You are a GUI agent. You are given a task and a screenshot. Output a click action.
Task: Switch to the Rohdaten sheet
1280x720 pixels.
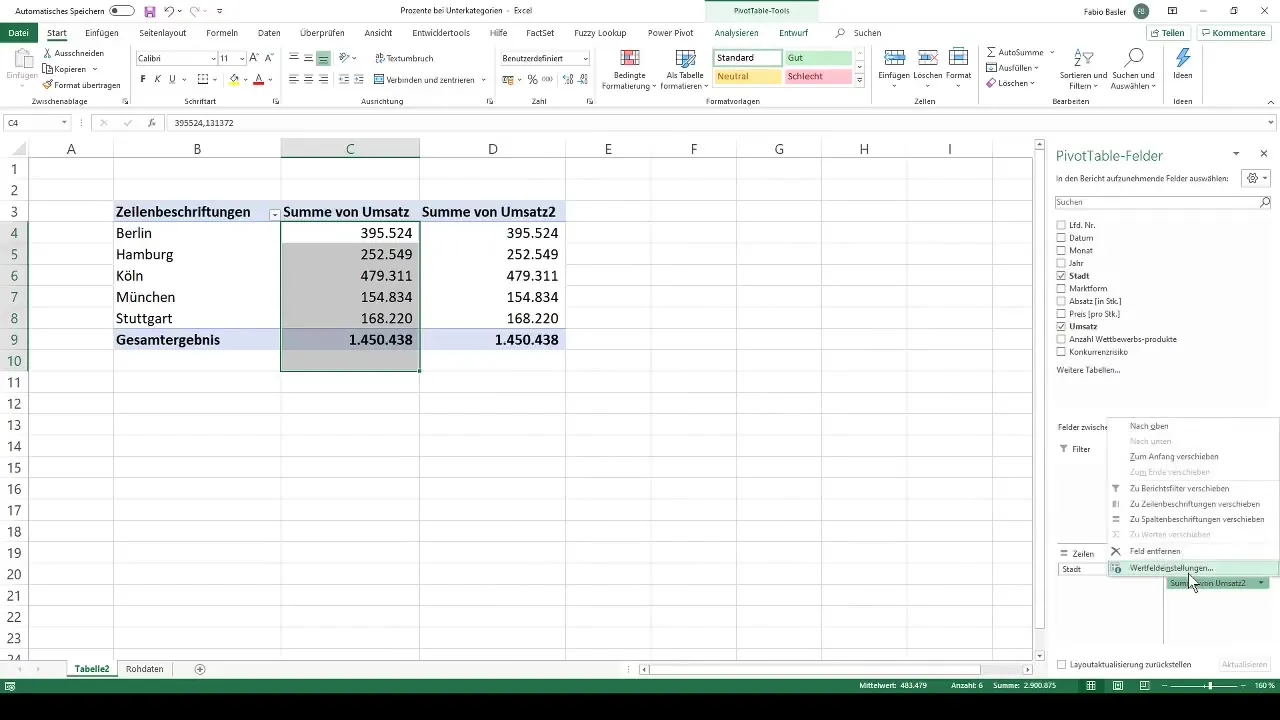click(x=145, y=669)
